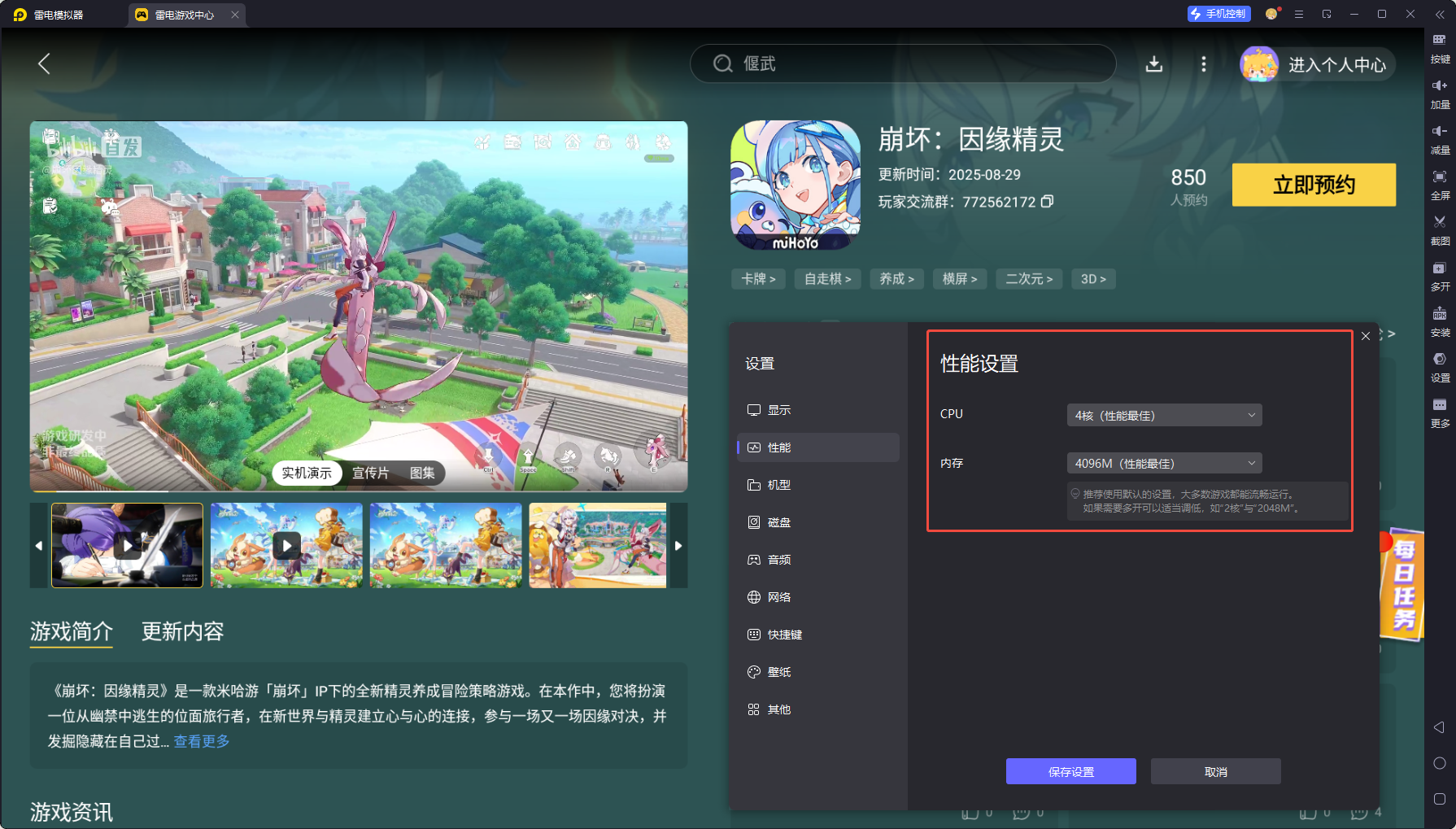Select the 显示 display settings tab
Viewport: 1456px width, 829px height.
click(x=818, y=410)
